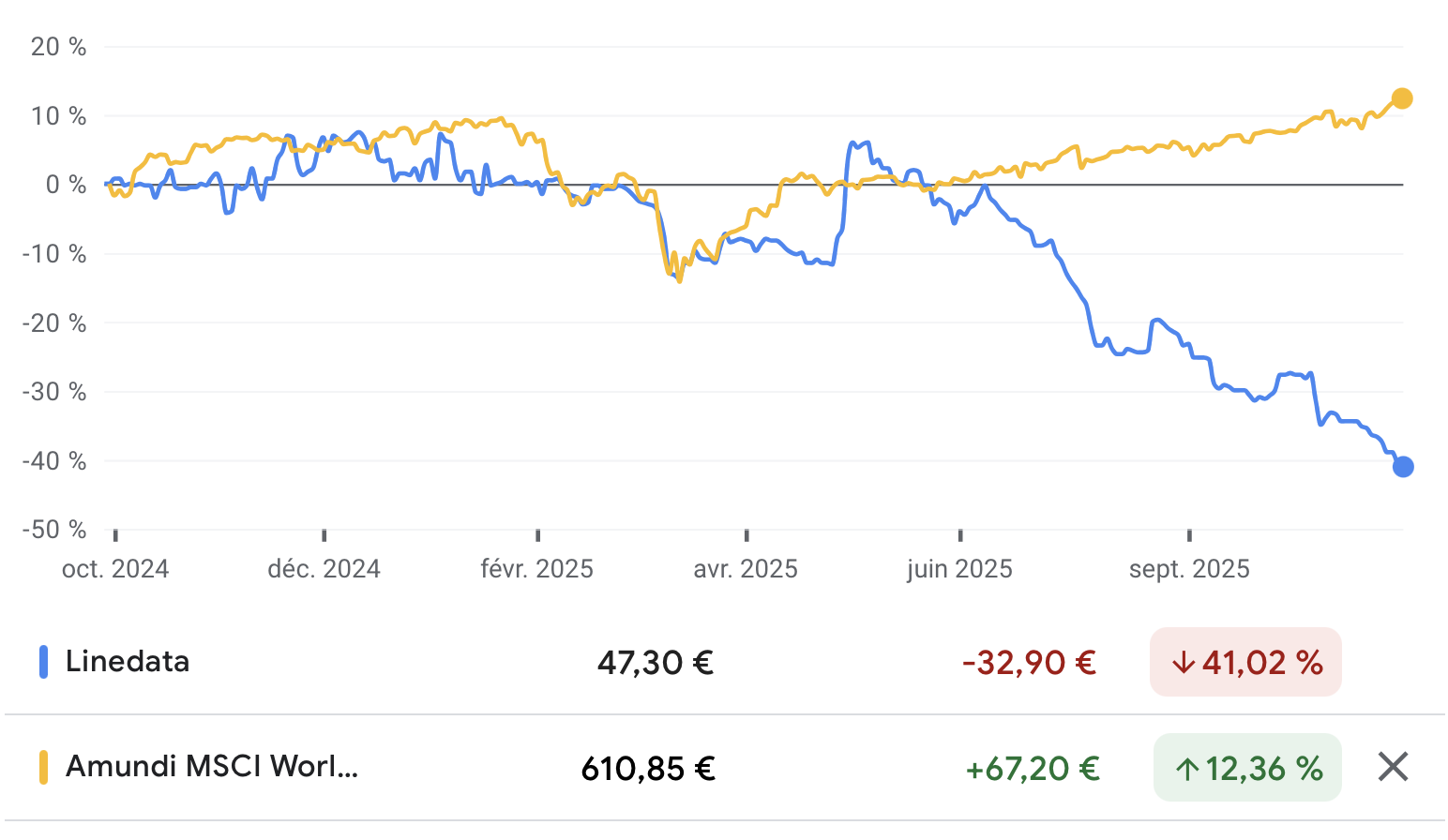This screenshot has width=1448, height=840.
Task: Click the oct. 2024 axis label
Action: (115, 569)
